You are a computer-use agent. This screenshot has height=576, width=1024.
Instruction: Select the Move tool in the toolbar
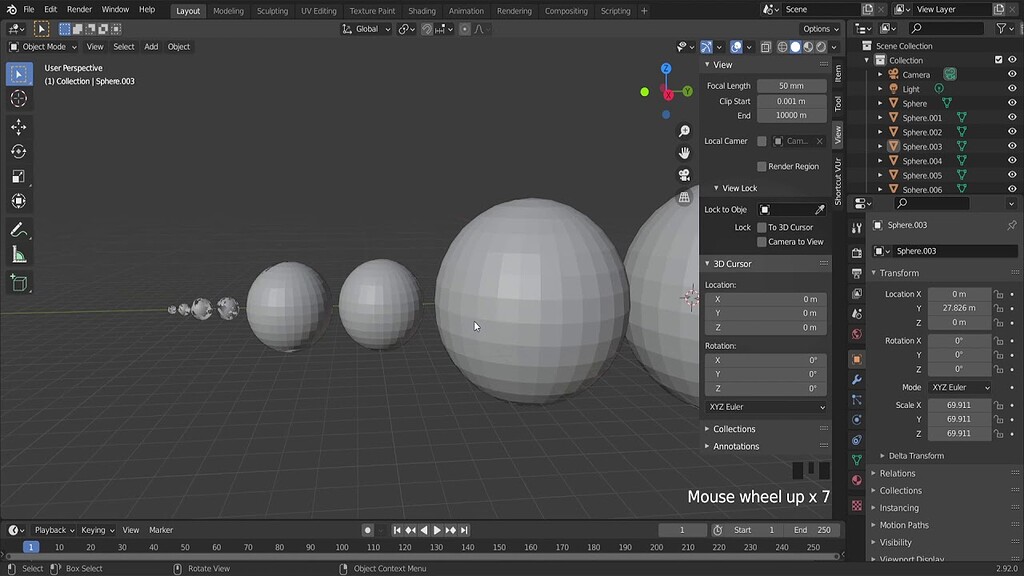pos(16,127)
